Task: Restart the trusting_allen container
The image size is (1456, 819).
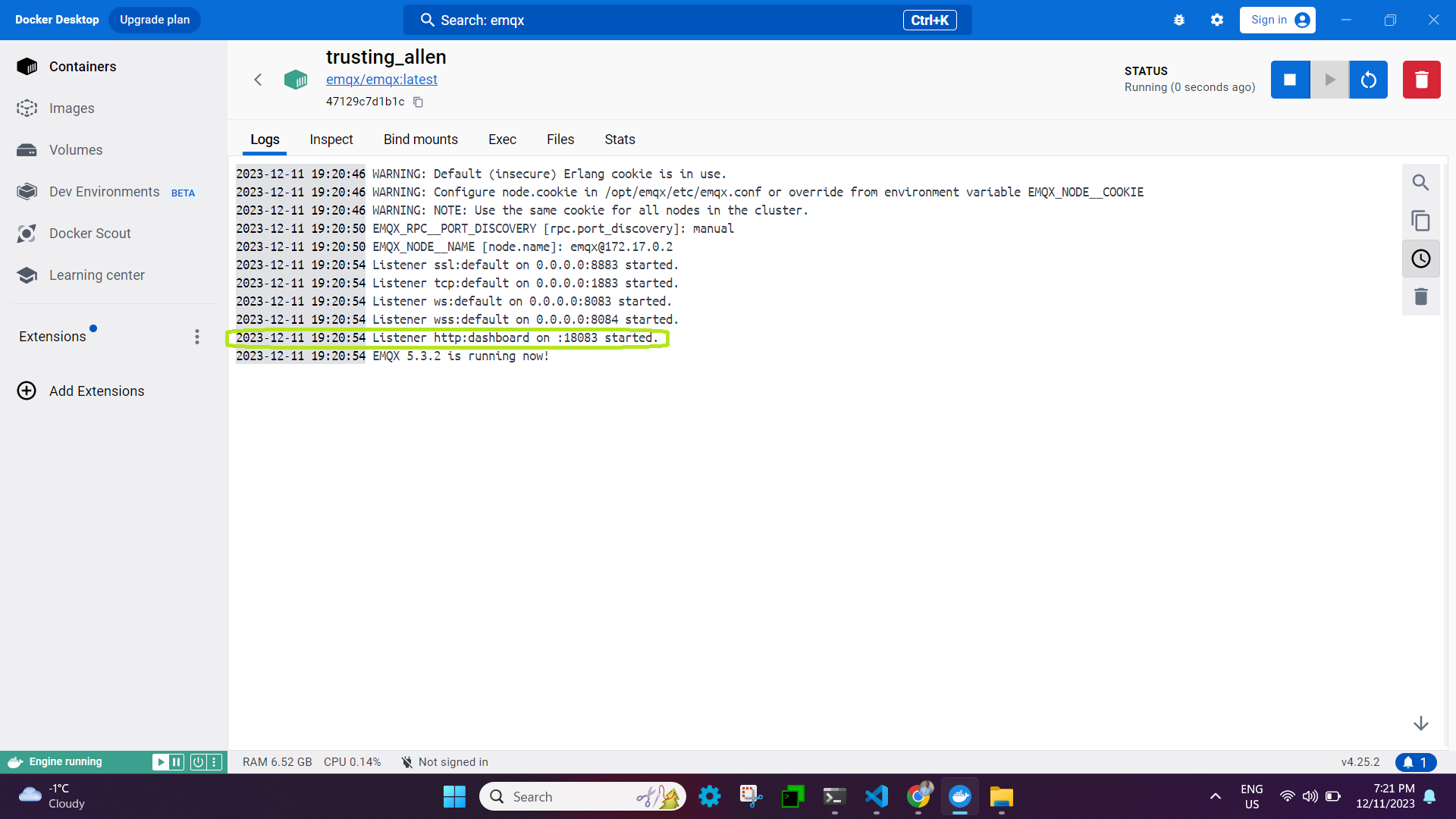Action: tap(1369, 80)
